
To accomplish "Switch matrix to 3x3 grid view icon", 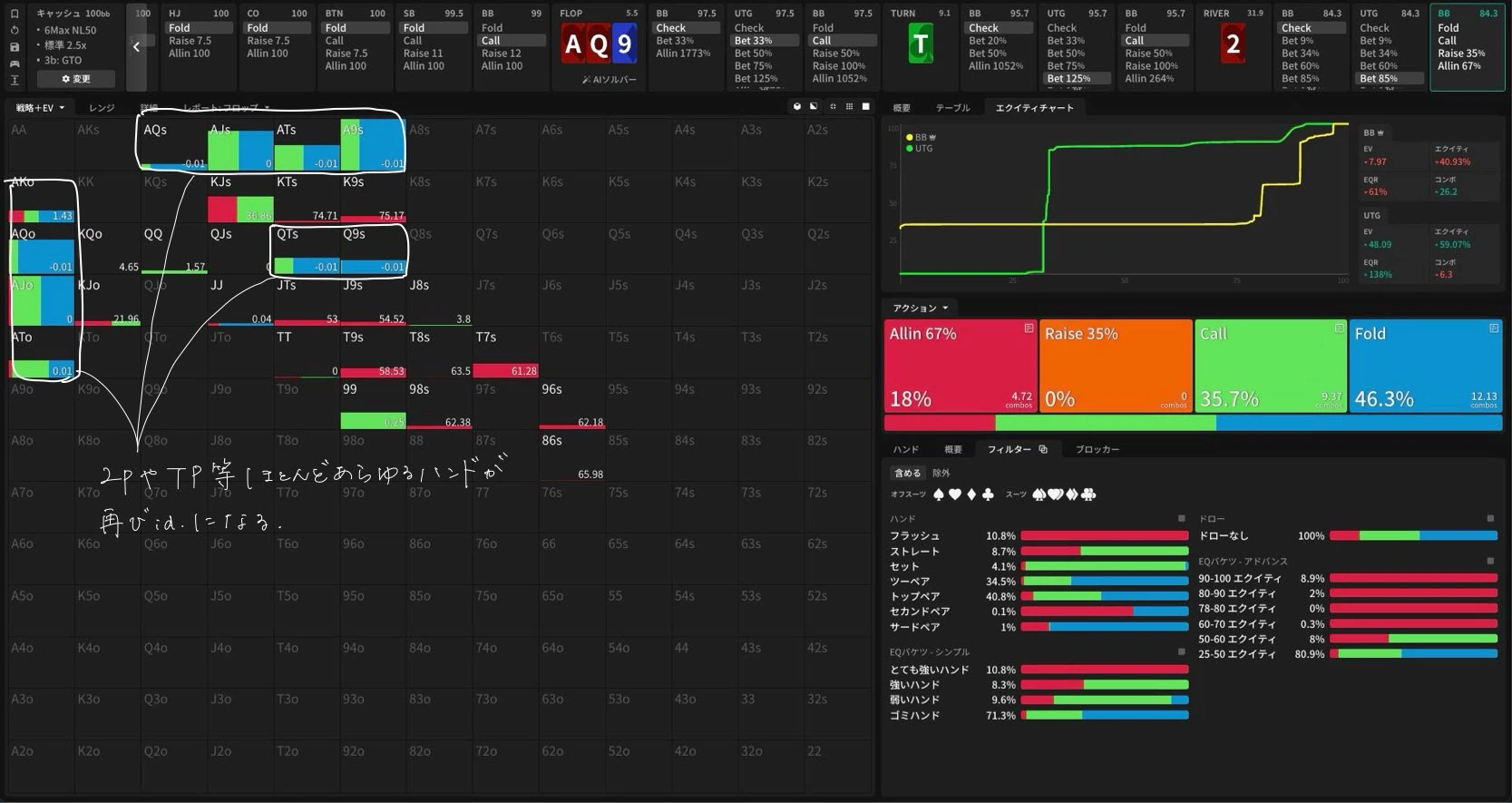I will (849, 107).
